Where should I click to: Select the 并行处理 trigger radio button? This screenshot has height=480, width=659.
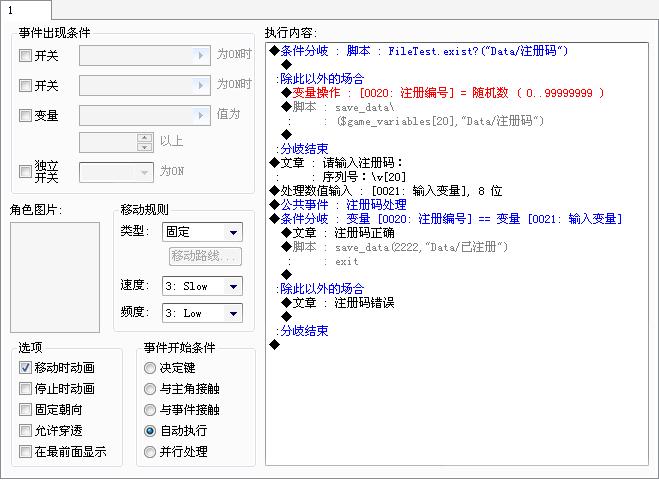pos(150,452)
